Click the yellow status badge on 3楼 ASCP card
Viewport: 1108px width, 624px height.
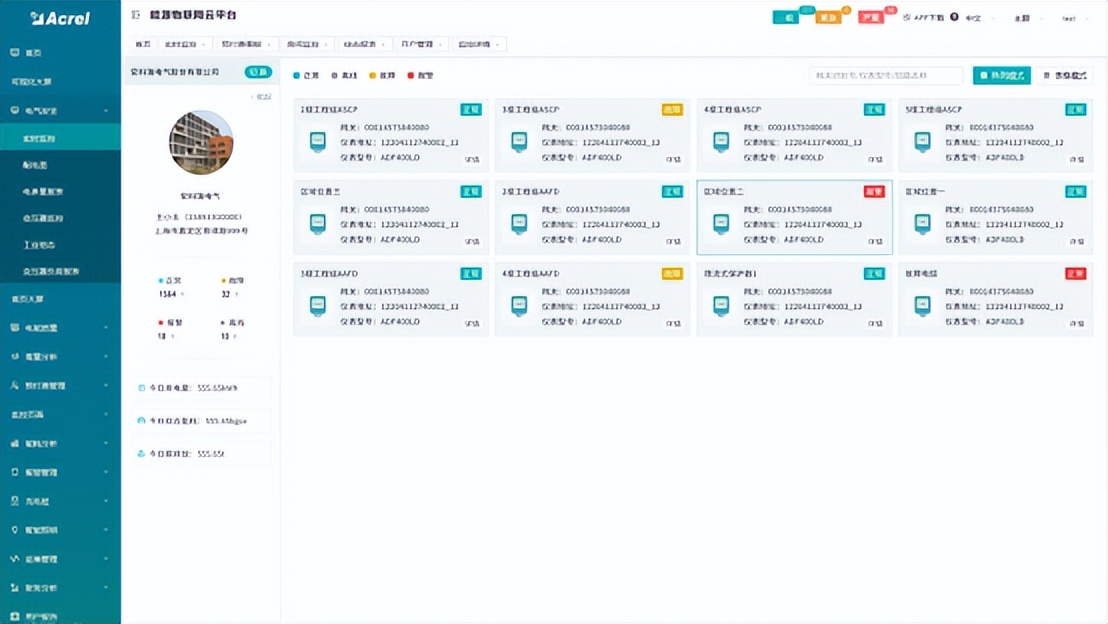pos(672,110)
